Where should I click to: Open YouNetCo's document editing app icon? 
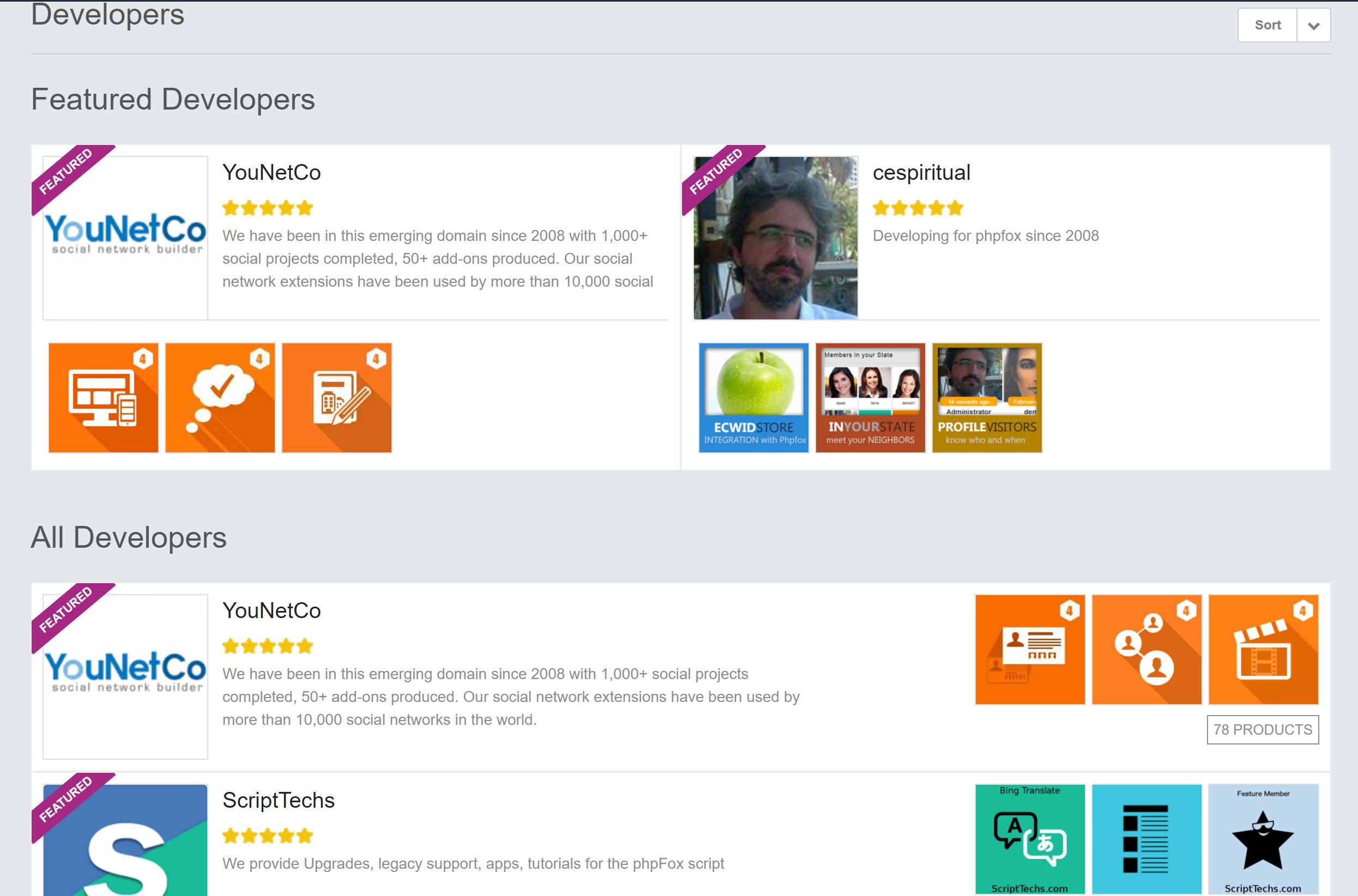(337, 397)
